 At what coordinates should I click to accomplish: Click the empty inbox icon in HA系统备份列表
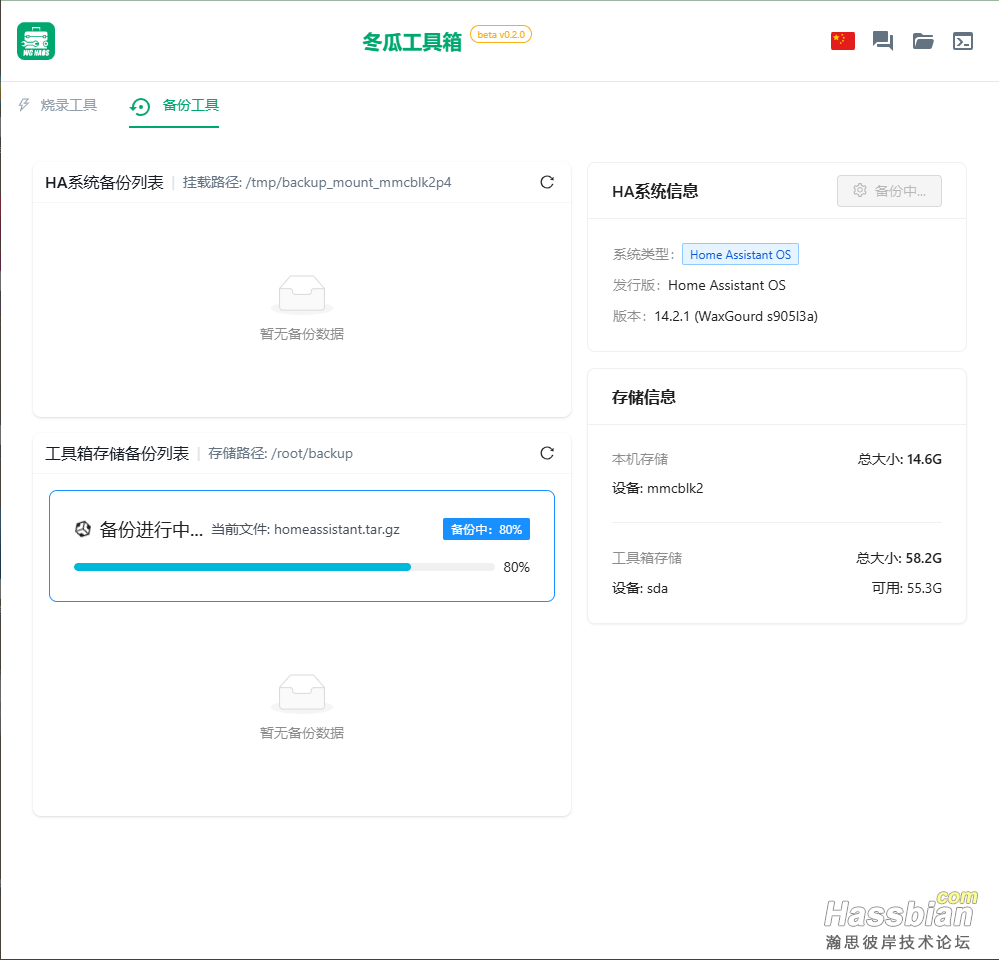tap(302, 294)
